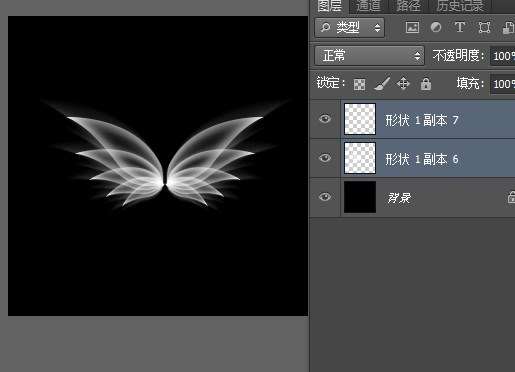Open the 正常 blend mode dropdown
Image resolution: width=515 pixels, height=372 pixels.
[x=369, y=55]
